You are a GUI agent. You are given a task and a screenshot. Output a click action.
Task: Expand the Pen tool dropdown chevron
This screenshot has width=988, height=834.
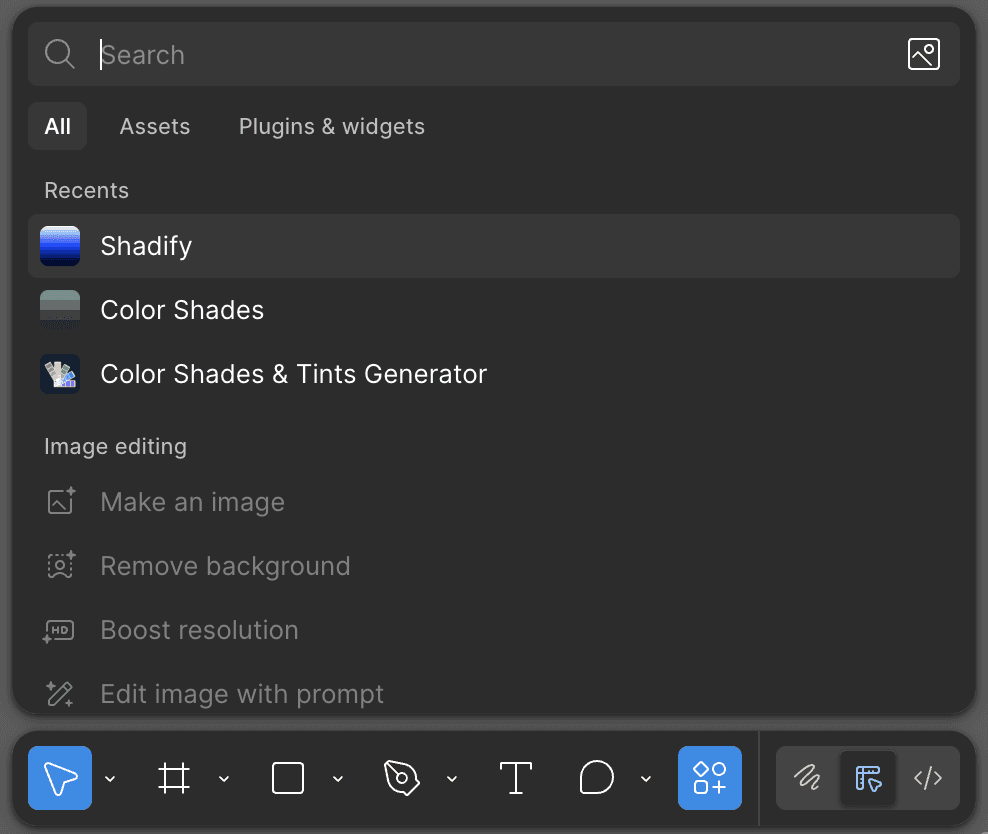click(x=452, y=779)
